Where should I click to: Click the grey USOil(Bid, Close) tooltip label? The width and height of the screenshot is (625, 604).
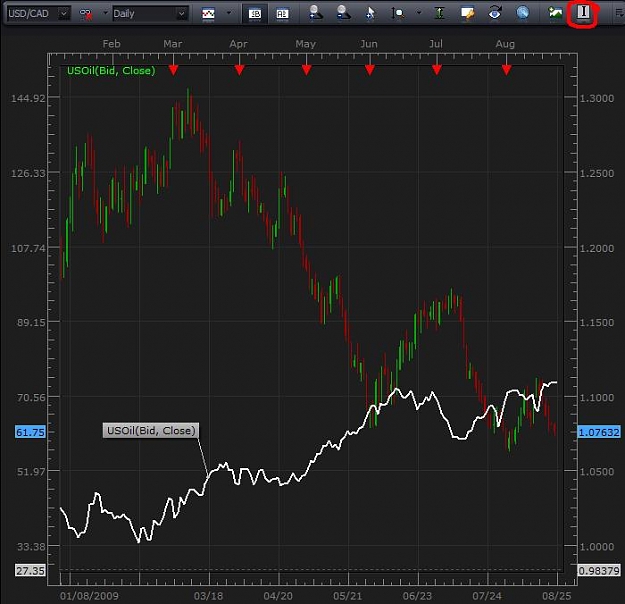click(x=151, y=431)
